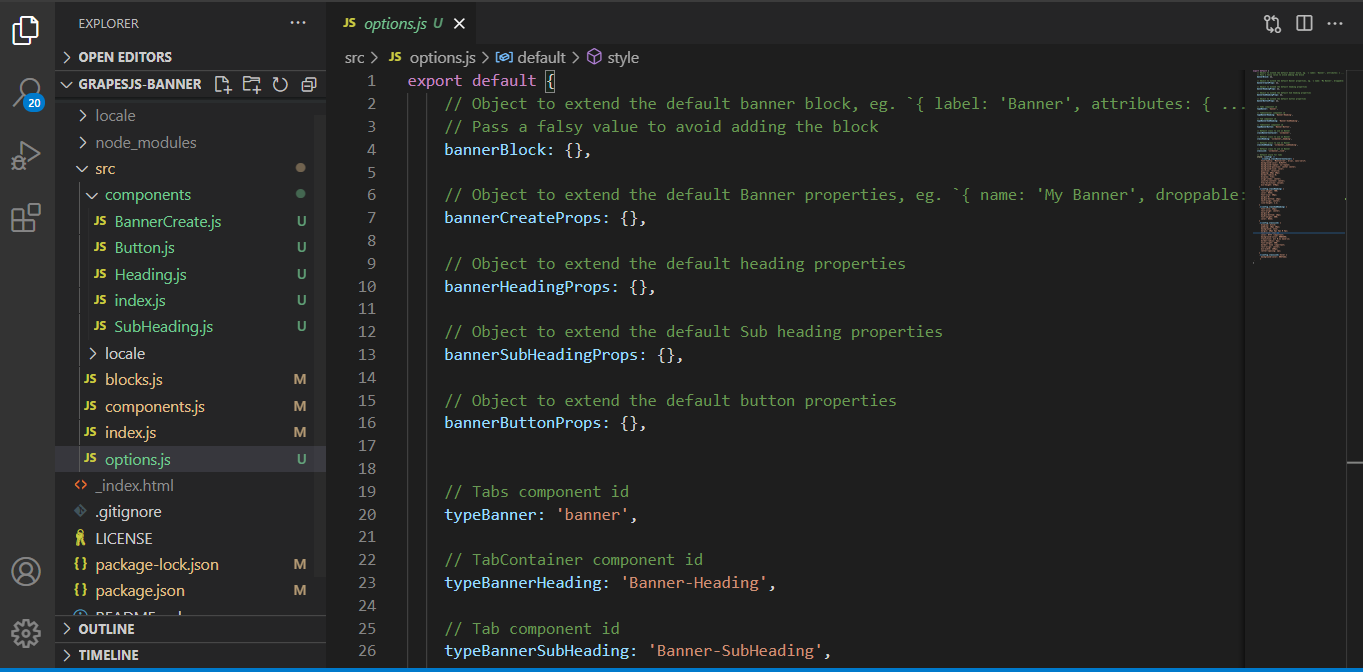Open the Explorer view in activity bar
Viewport: 1363px width, 672px height.
[x=26, y=30]
